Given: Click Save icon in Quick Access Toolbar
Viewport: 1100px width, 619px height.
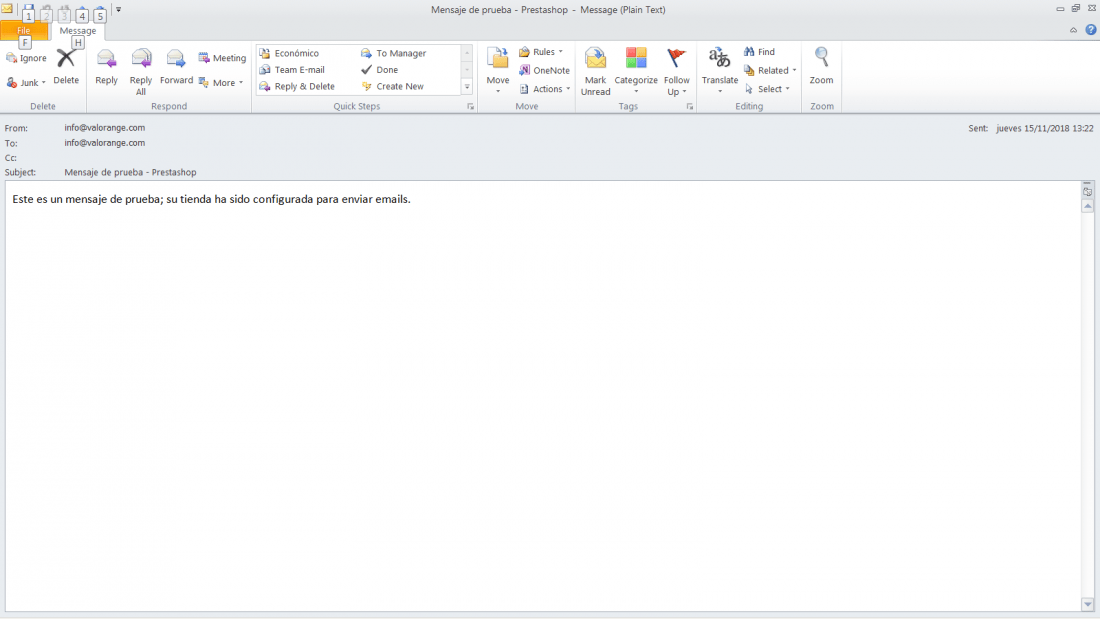Looking at the screenshot, I should [28, 13].
